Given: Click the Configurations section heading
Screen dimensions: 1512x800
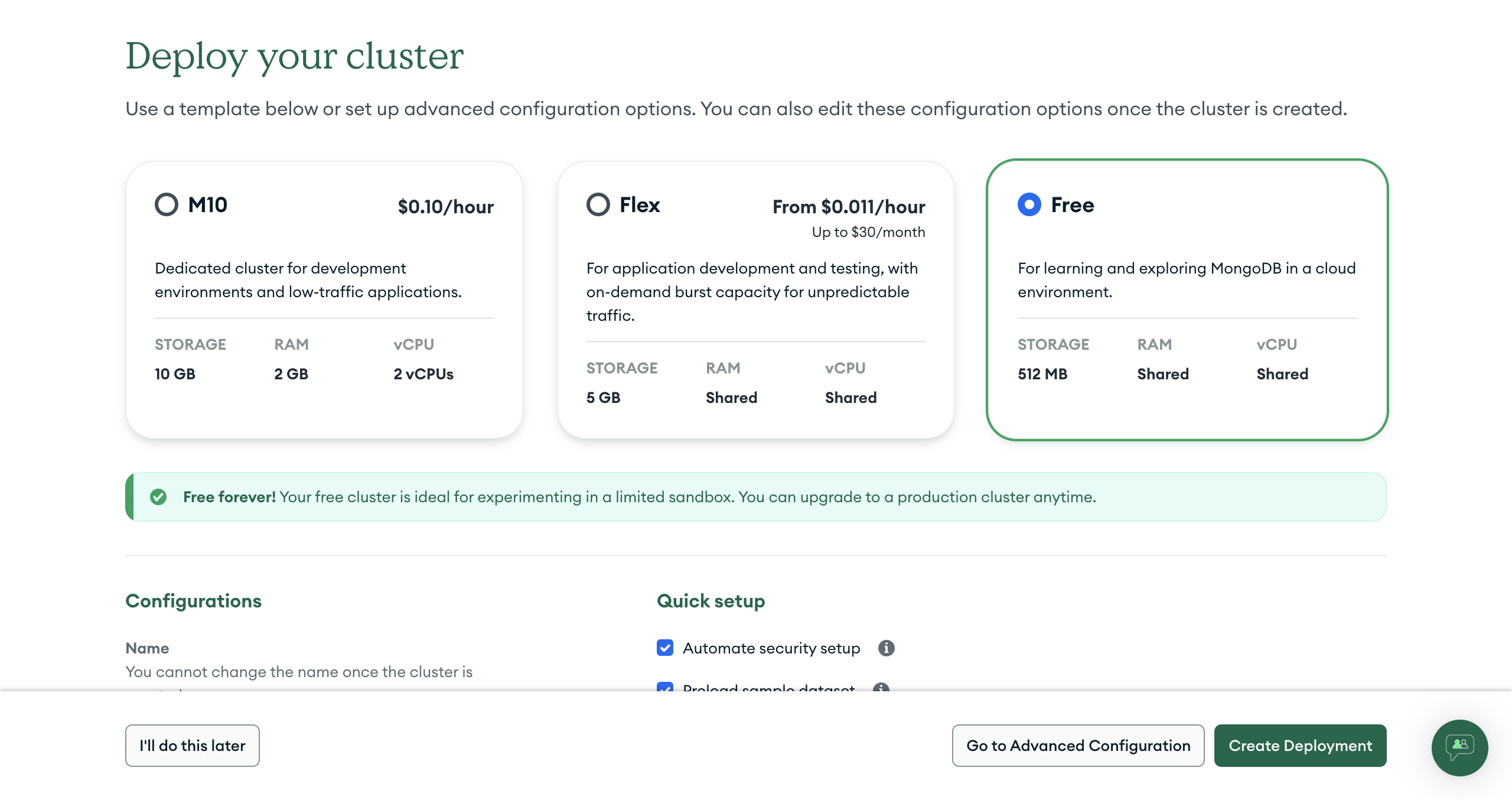Looking at the screenshot, I should coord(194,601).
